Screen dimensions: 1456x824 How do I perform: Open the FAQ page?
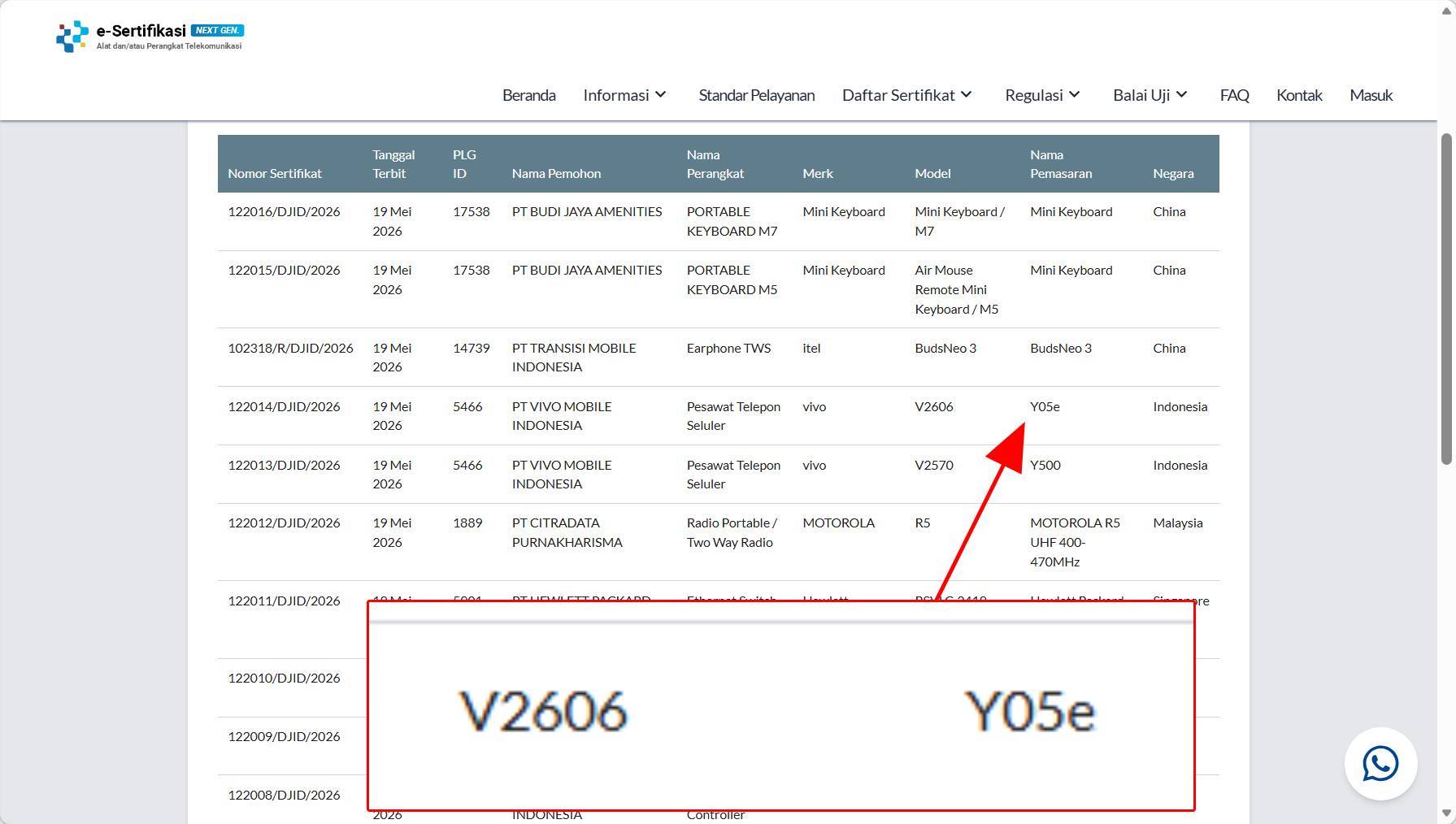[1234, 95]
